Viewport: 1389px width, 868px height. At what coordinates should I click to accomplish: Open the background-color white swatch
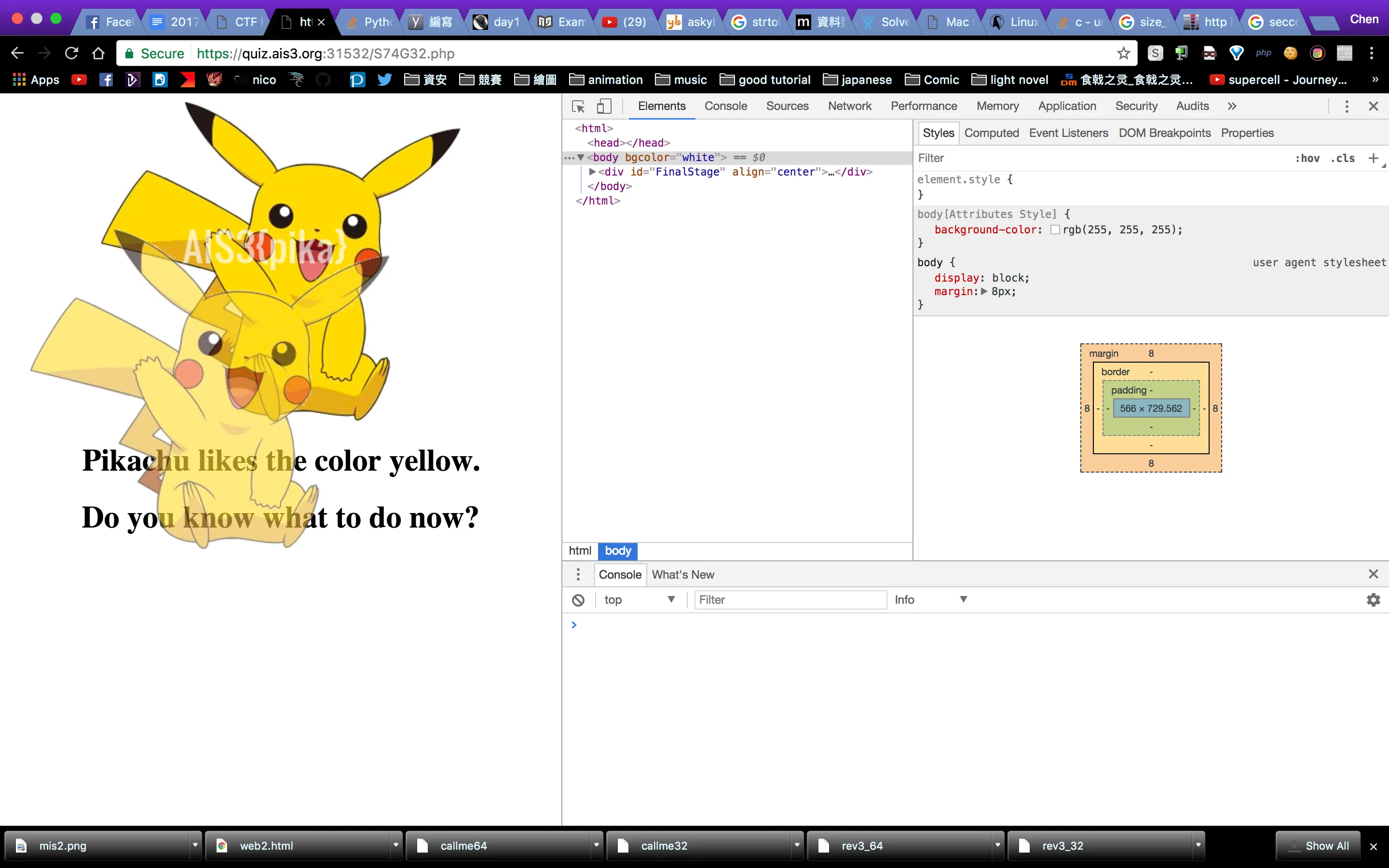pos(1055,230)
